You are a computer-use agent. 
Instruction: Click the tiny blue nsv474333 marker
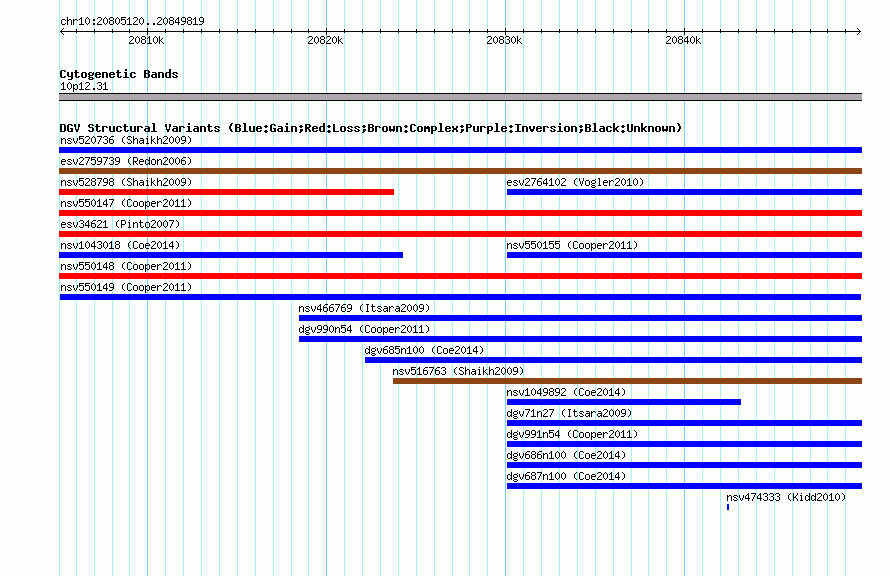(728, 507)
